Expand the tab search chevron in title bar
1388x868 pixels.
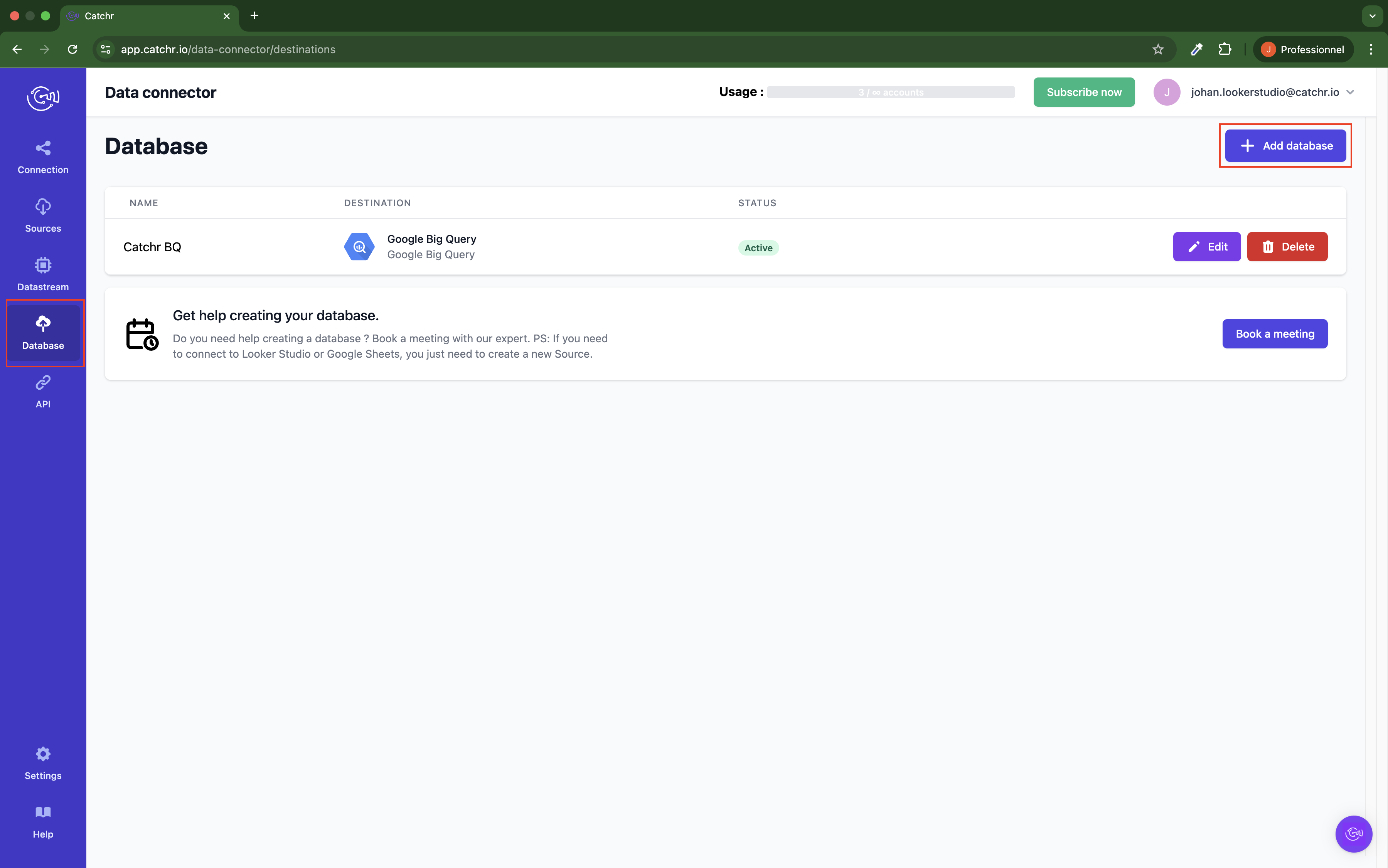[x=1372, y=16]
